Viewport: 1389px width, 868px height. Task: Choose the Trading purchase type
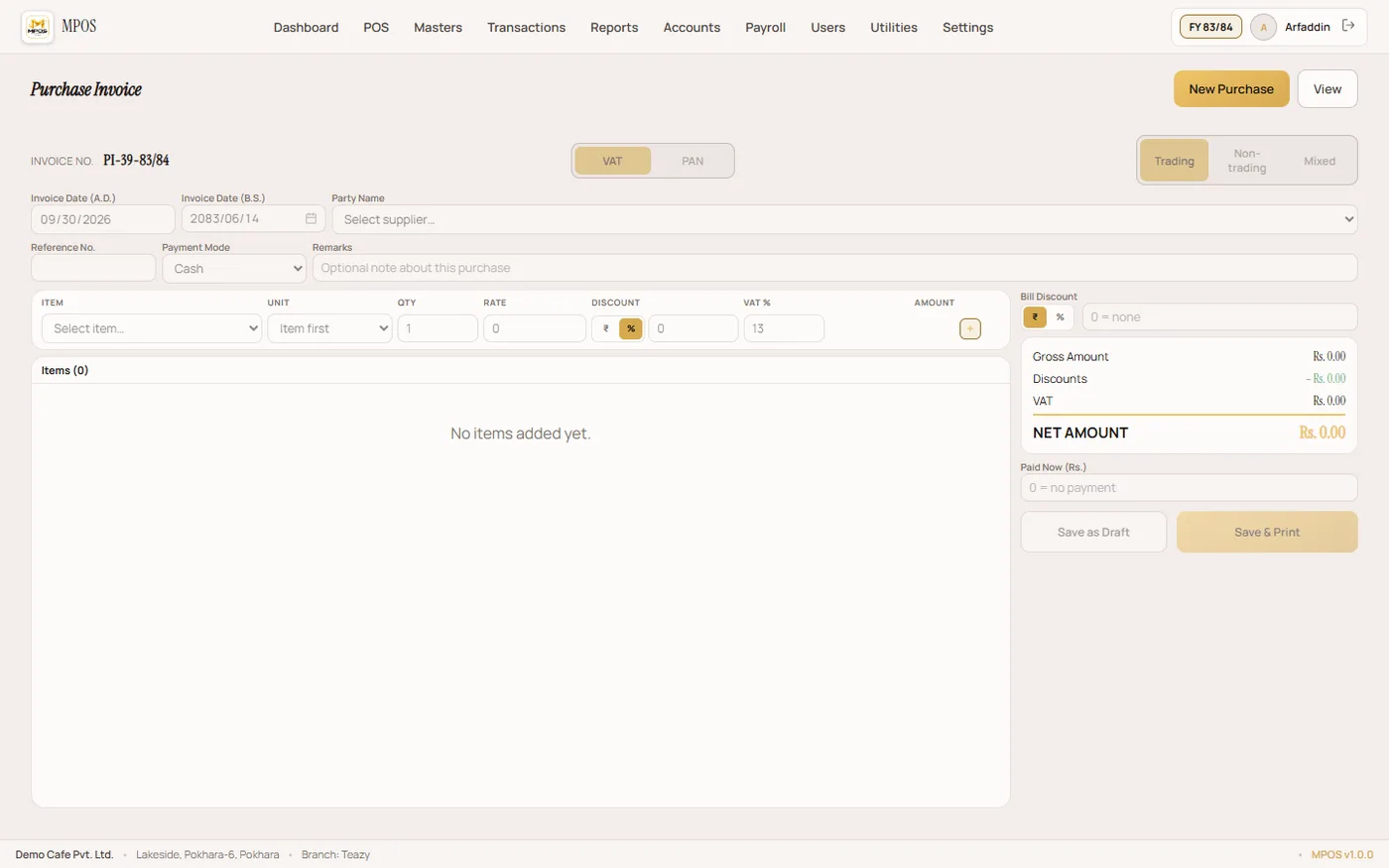coord(1174,161)
